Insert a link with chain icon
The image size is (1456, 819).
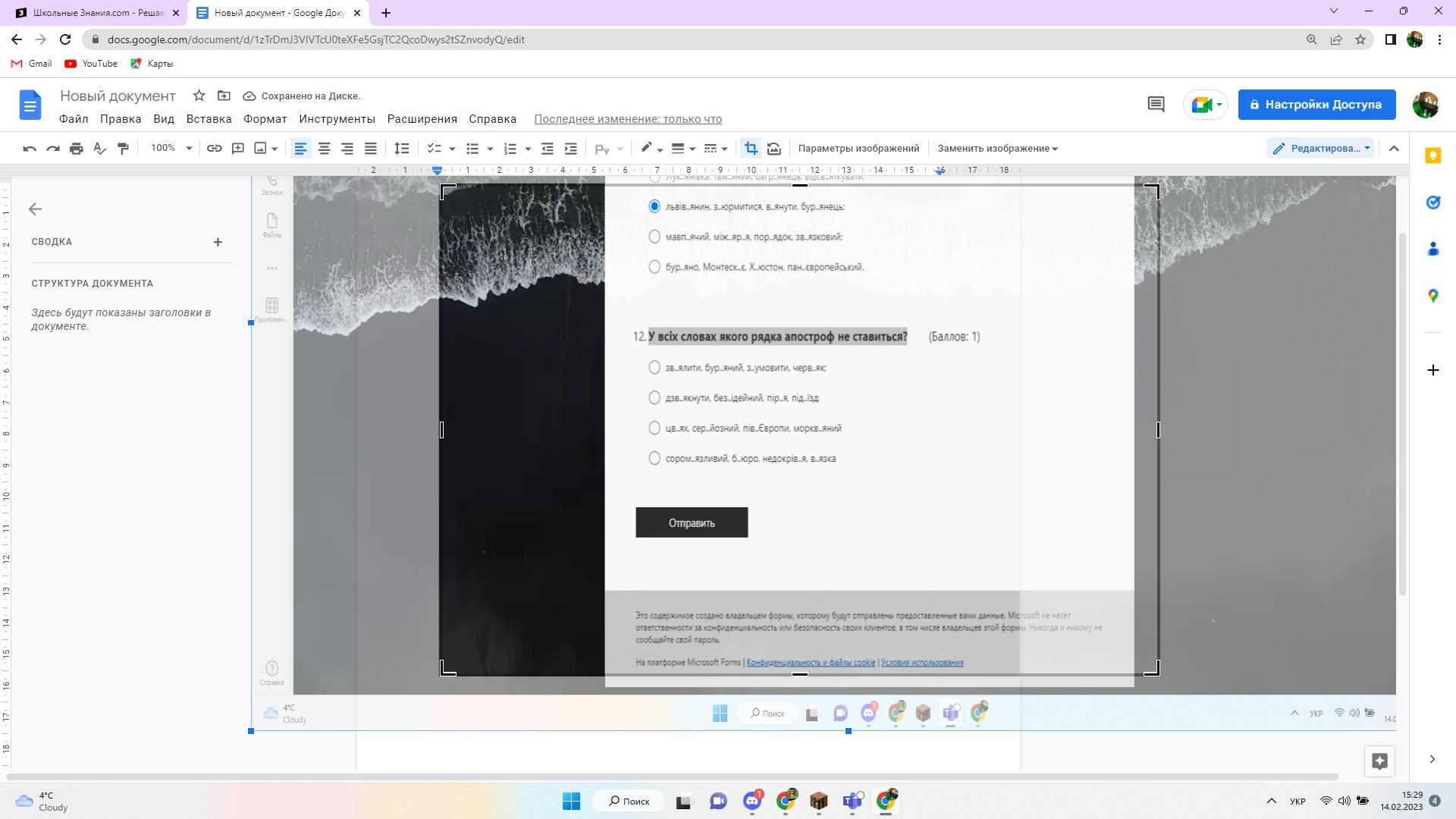coord(215,149)
